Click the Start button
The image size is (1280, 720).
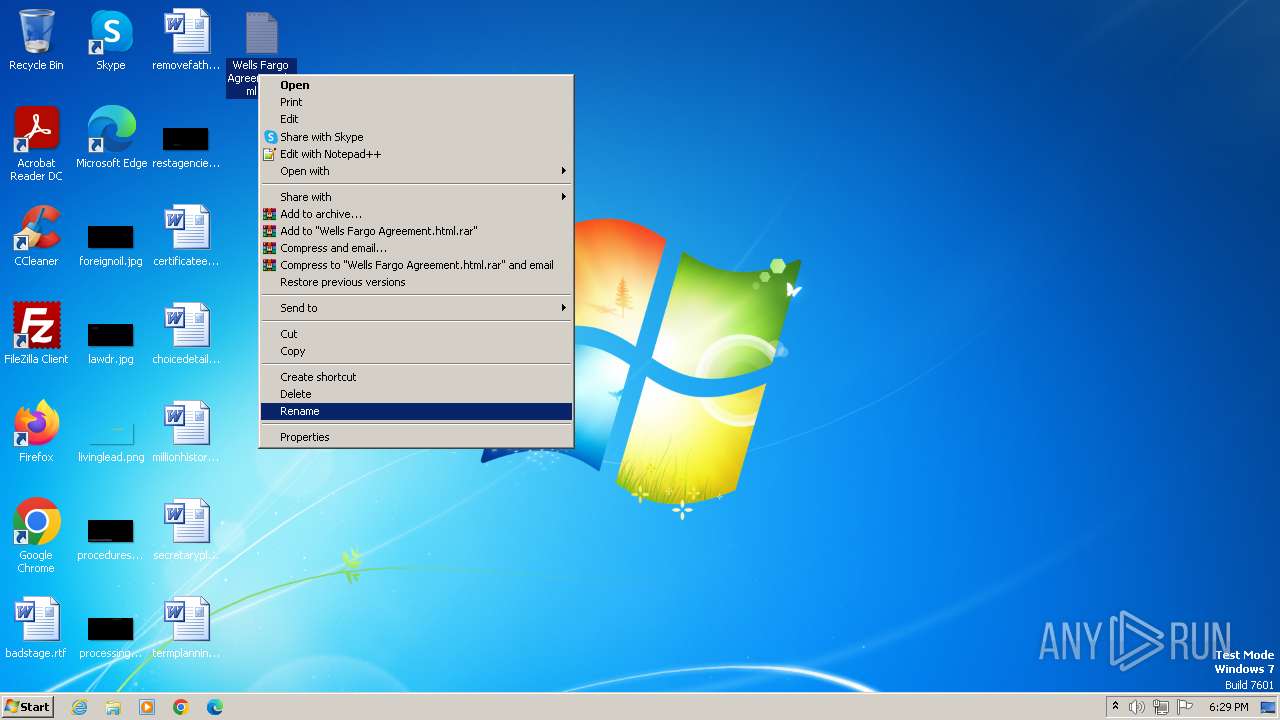click(28, 707)
